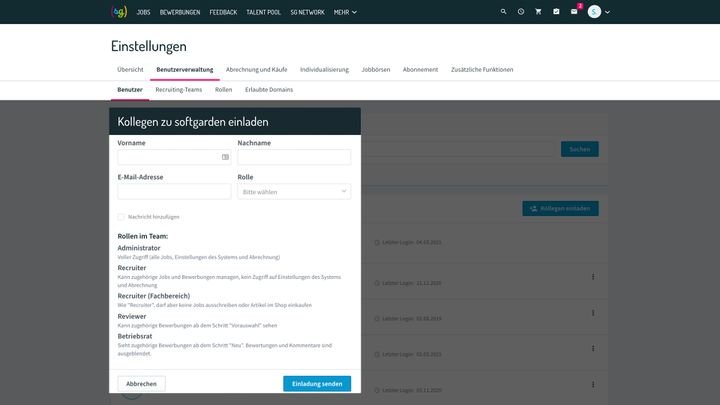
Task: Tick the Nachricht hinzufügen checkbox
Action: pos(121,217)
